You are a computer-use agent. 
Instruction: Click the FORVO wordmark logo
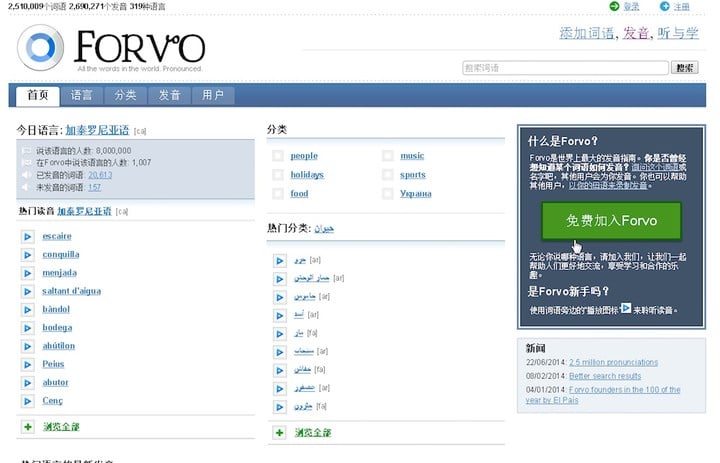coord(140,46)
